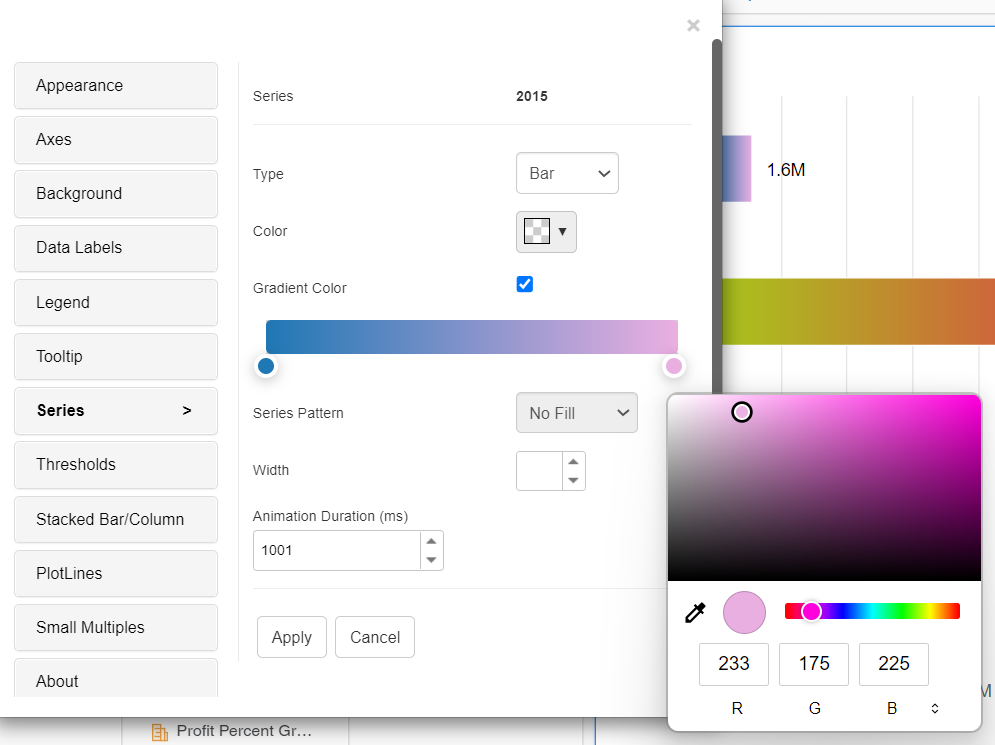Open the Color swatch dropdown arrow
Image resolution: width=995 pixels, height=745 pixels.
[562, 231]
